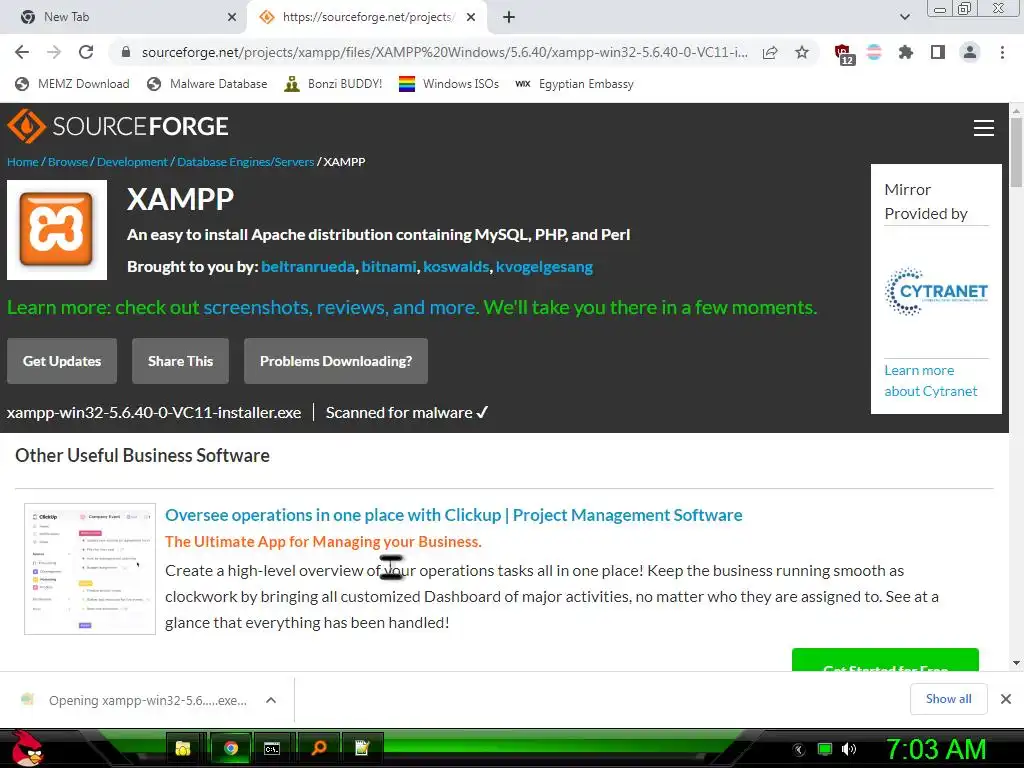Click Show all downloads button
The width and height of the screenshot is (1024, 768).
tap(948, 699)
